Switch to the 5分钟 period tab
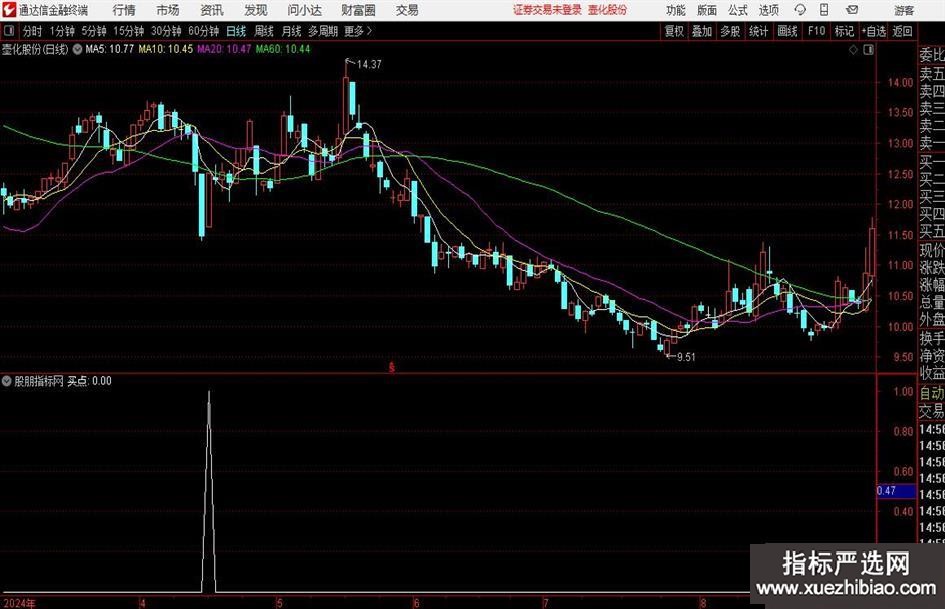 (93, 31)
